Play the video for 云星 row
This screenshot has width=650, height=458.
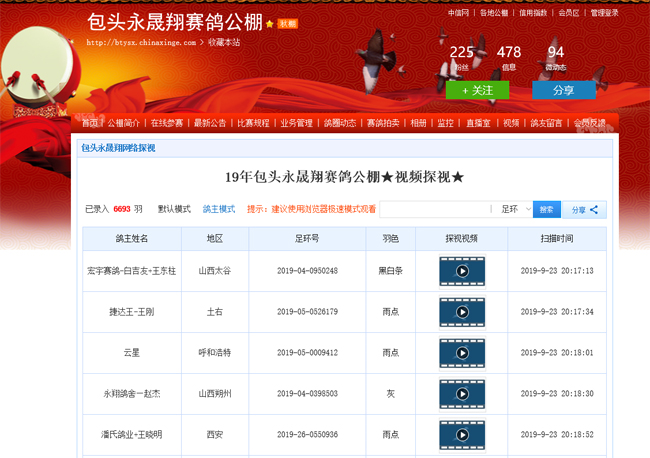(462, 353)
